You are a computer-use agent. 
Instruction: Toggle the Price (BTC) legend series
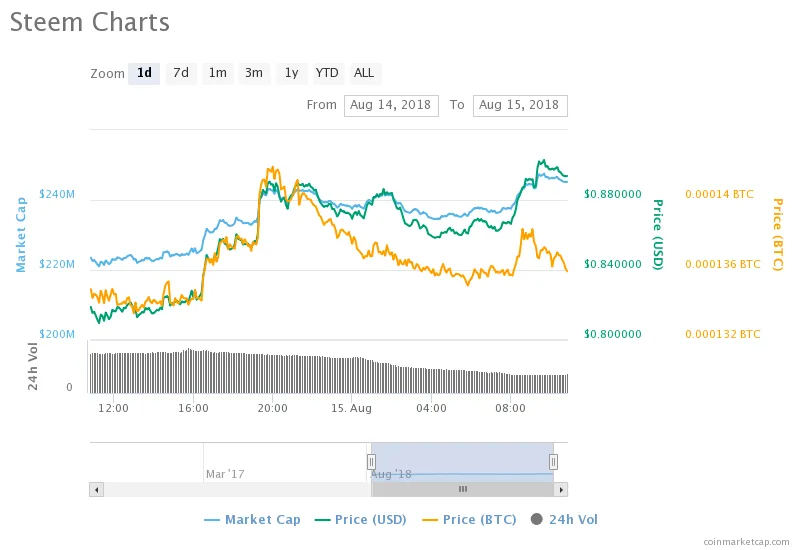pyautogui.click(x=469, y=519)
